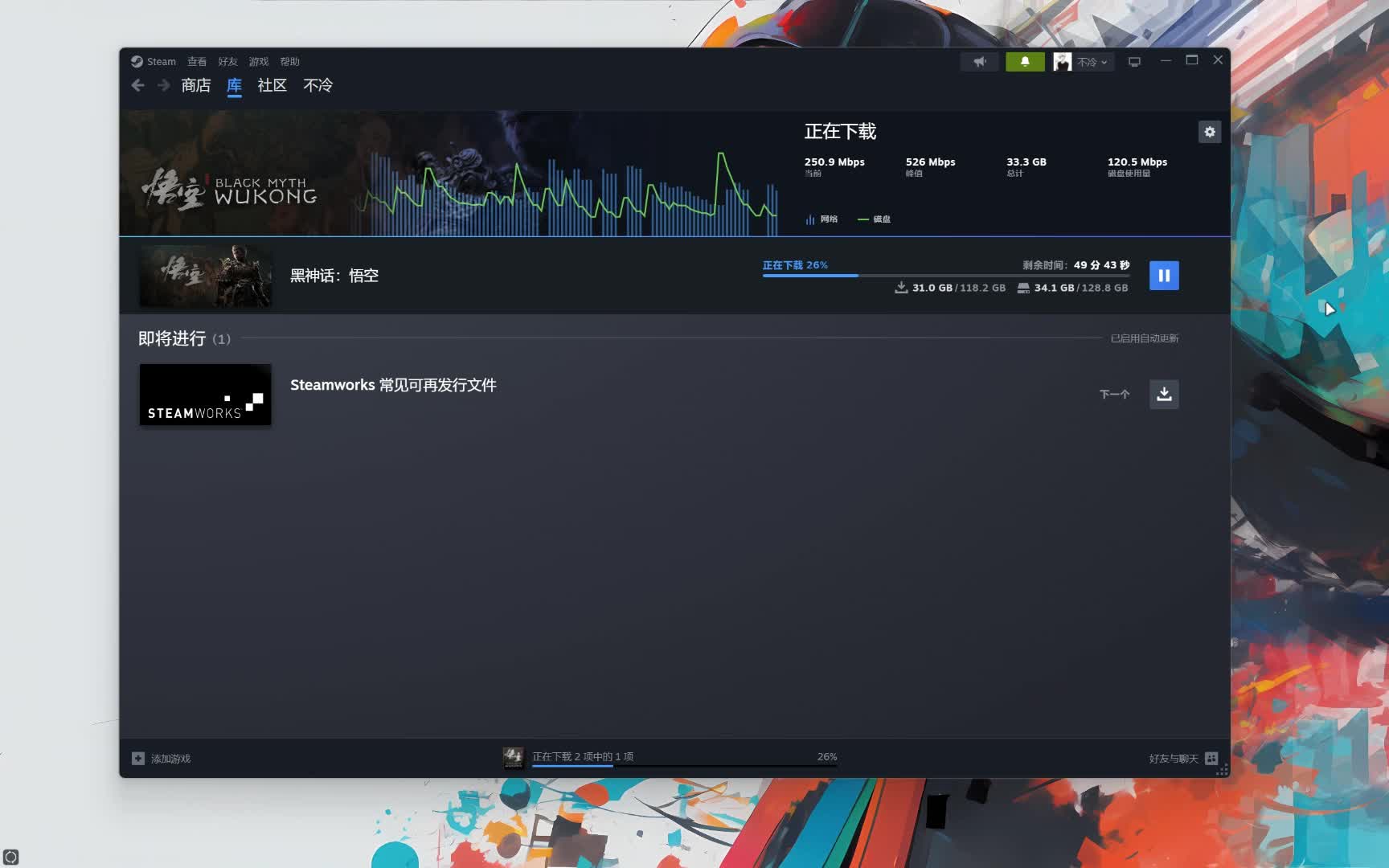This screenshot has width=1389, height=868.
Task: Click the 31.0 GB download size text
Action: point(932,288)
